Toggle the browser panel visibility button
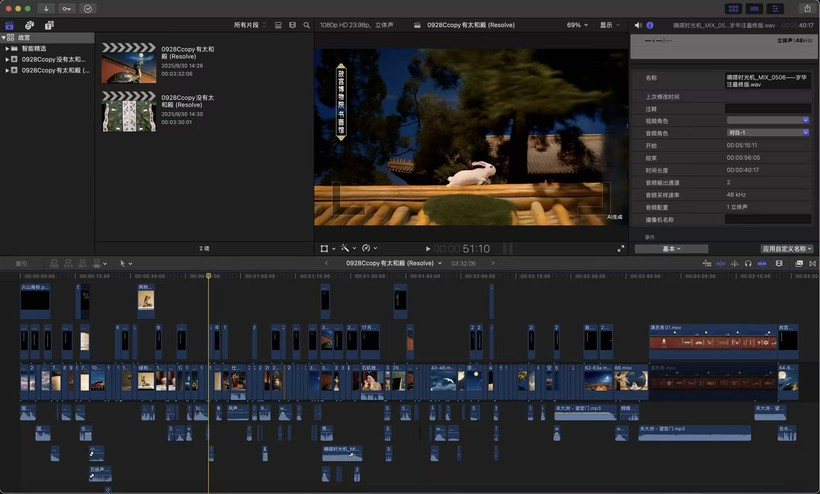 732,8
